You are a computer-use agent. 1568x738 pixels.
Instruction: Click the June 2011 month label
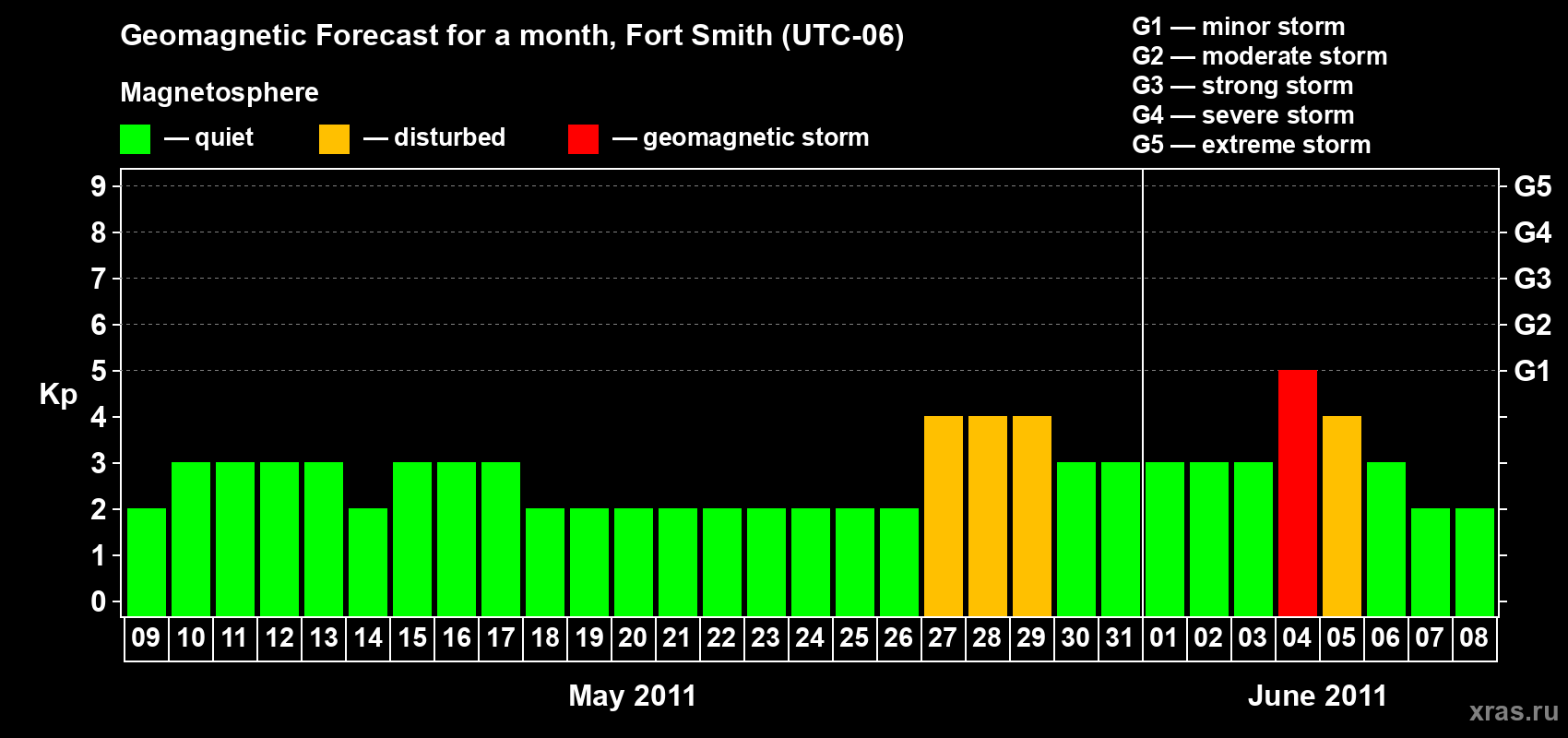pyautogui.click(x=1317, y=696)
